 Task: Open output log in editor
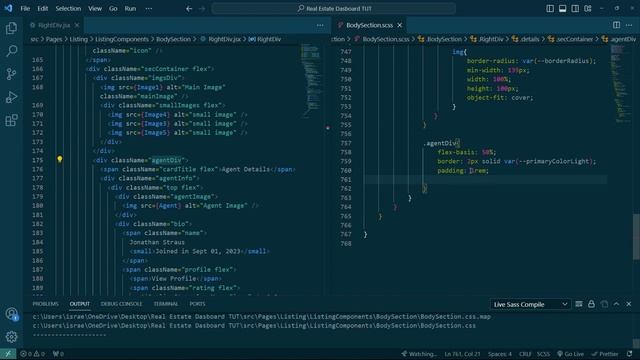point(604,304)
